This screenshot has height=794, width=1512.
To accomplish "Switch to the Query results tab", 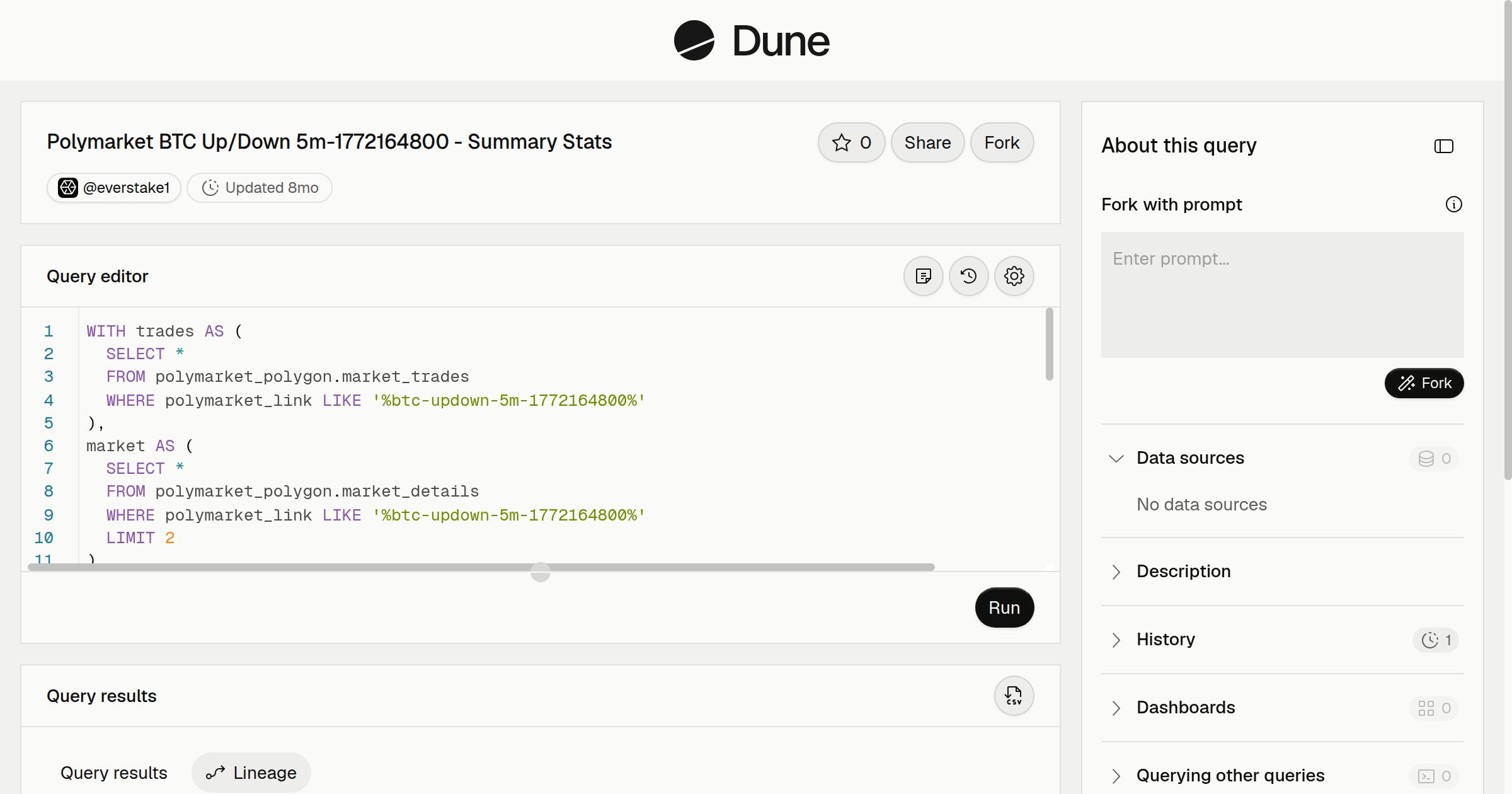I will [x=113, y=773].
